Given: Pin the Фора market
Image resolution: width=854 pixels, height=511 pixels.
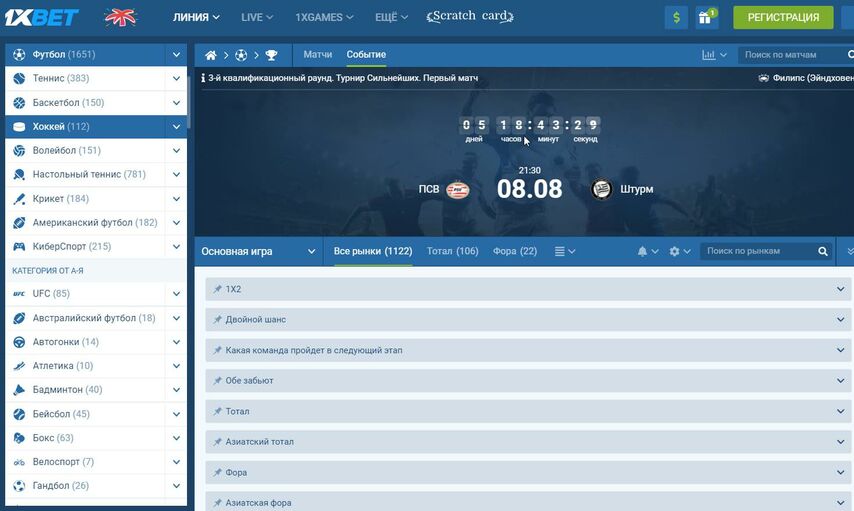Looking at the screenshot, I should (217, 472).
